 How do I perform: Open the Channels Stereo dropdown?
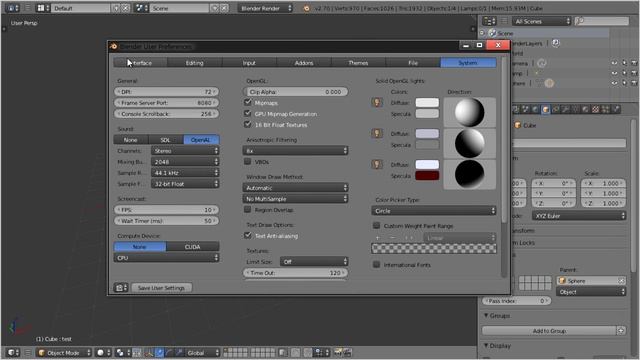(185, 151)
